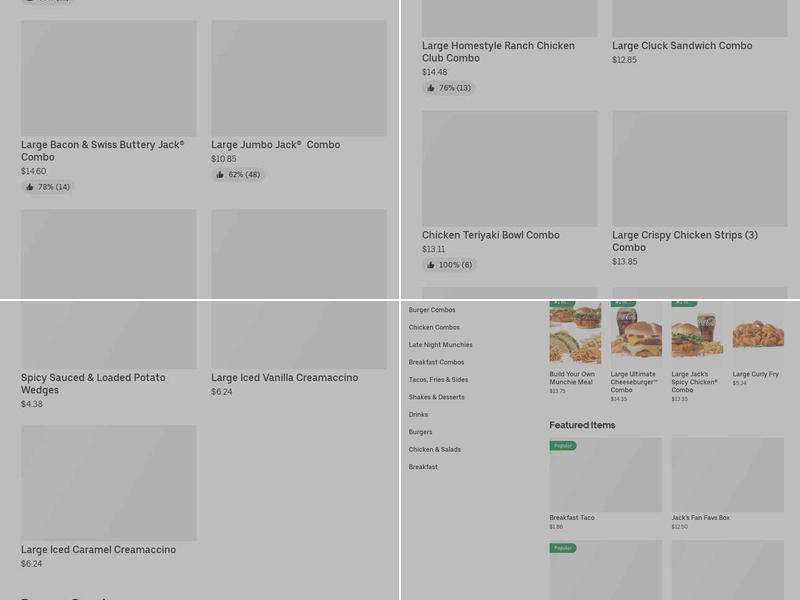
Task: Open Burger Combos menu category
Action: tap(432, 310)
